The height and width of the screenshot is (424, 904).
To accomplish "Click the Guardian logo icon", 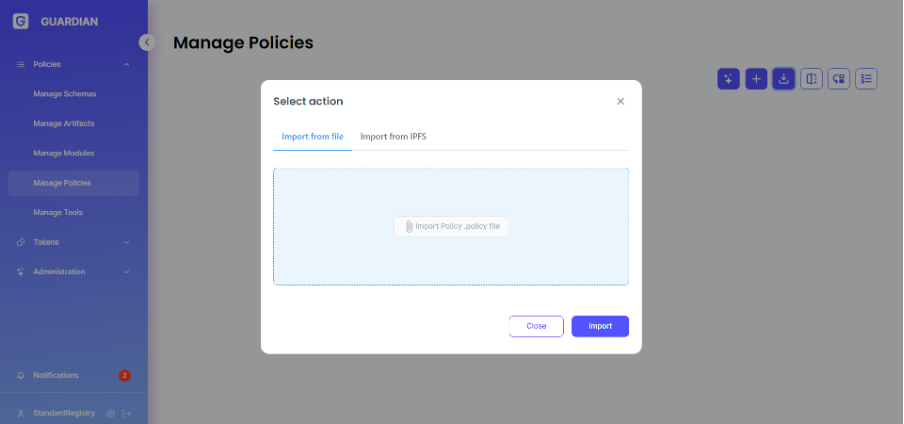I will (21, 20).
